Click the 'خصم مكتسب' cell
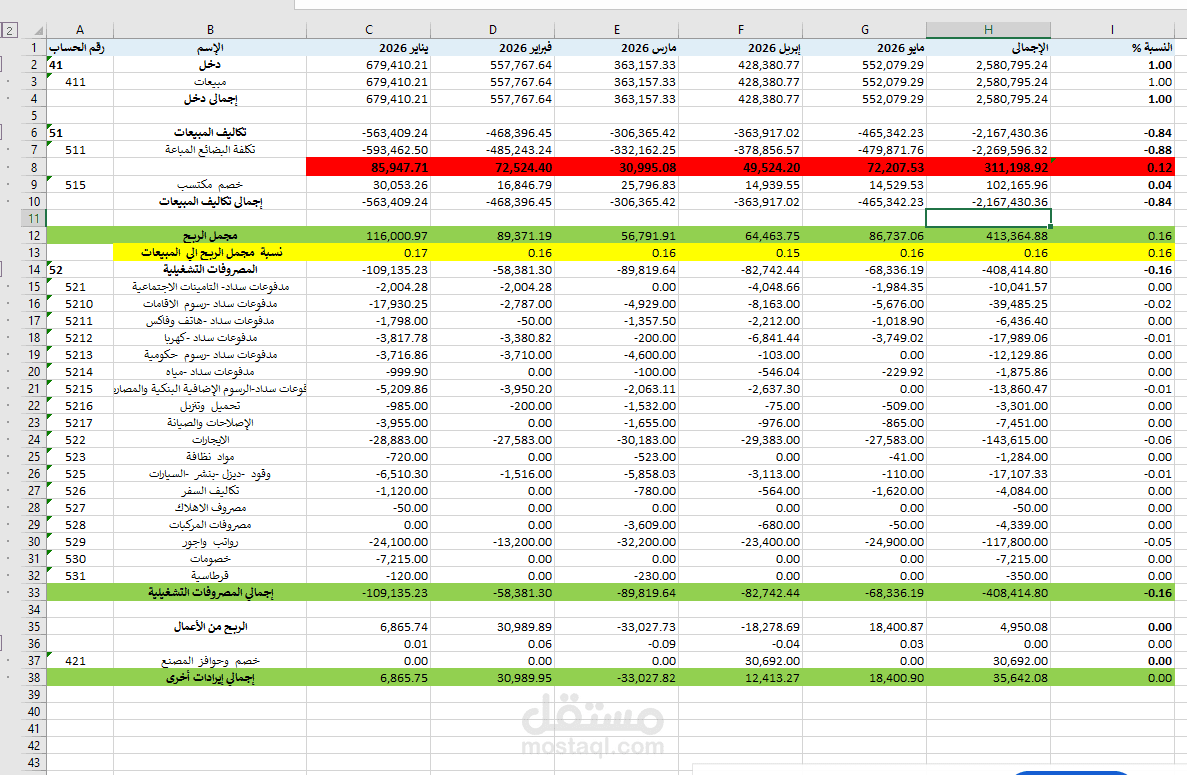Image resolution: width=1187 pixels, height=775 pixels. (x=210, y=185)
